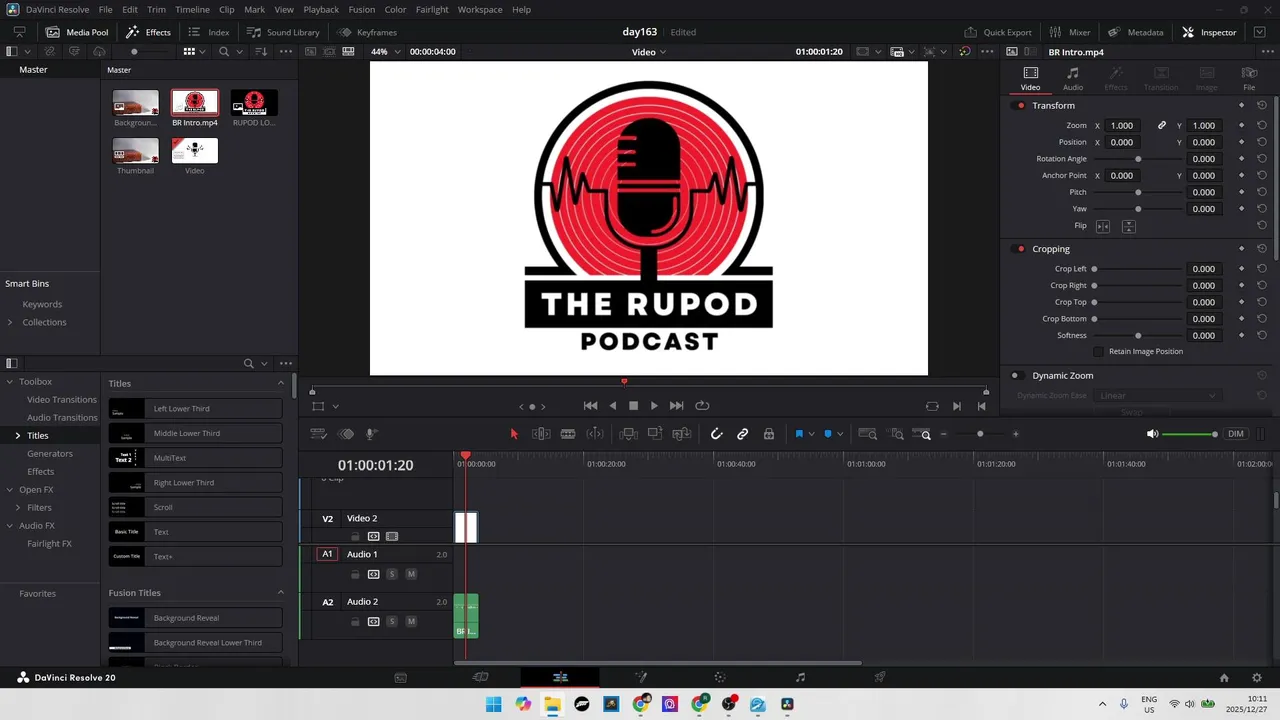Add a blue marker on timeline

[828, 434]
